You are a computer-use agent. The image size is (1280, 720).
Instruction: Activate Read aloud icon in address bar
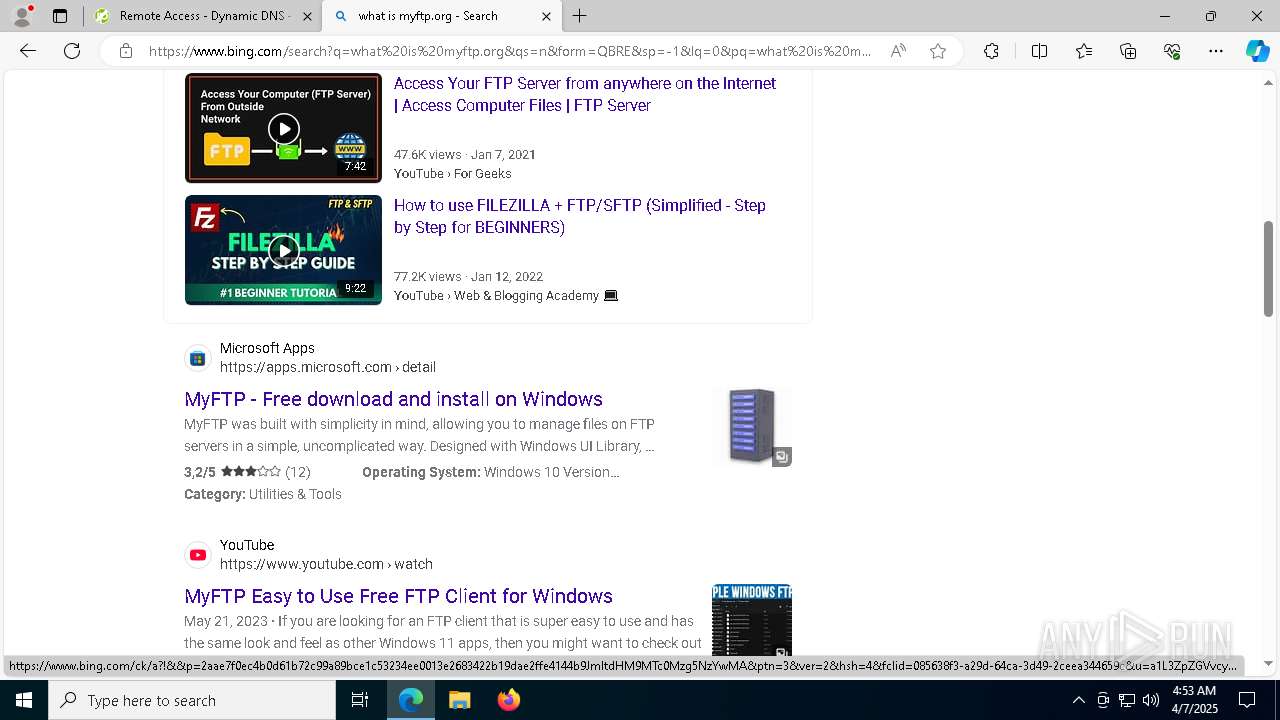tap(898, 51)
